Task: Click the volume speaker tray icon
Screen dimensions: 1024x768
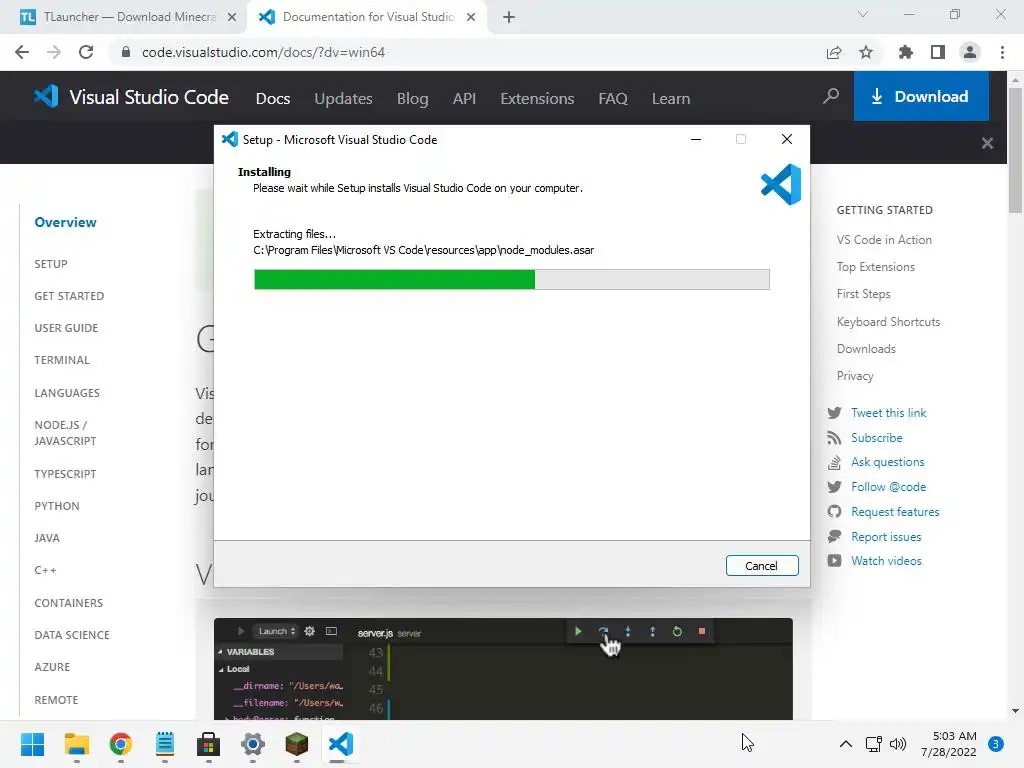Action: coord(898,744)
